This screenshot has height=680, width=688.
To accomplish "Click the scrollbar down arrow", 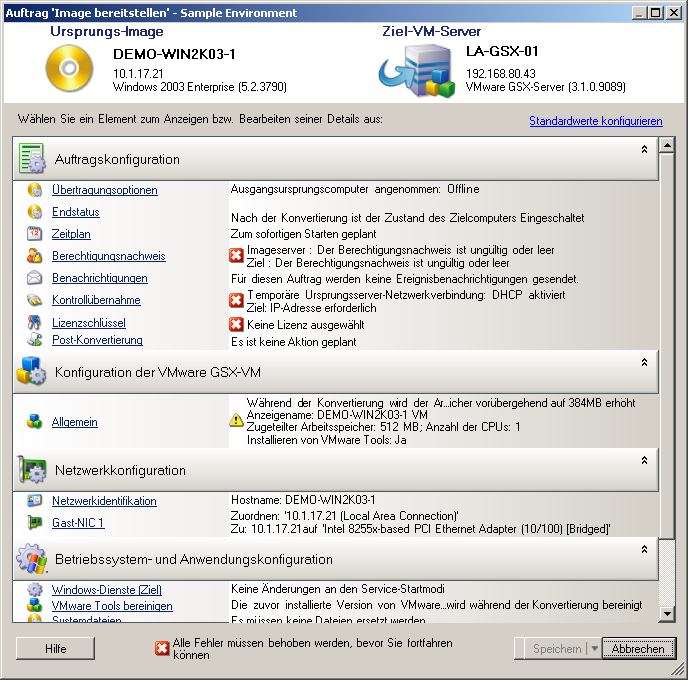I will point(667,614).
